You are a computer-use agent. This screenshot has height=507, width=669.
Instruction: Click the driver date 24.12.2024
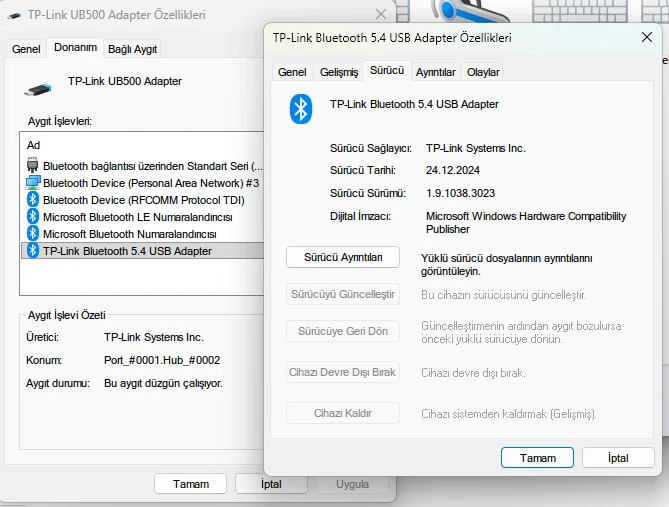(453, 170)
